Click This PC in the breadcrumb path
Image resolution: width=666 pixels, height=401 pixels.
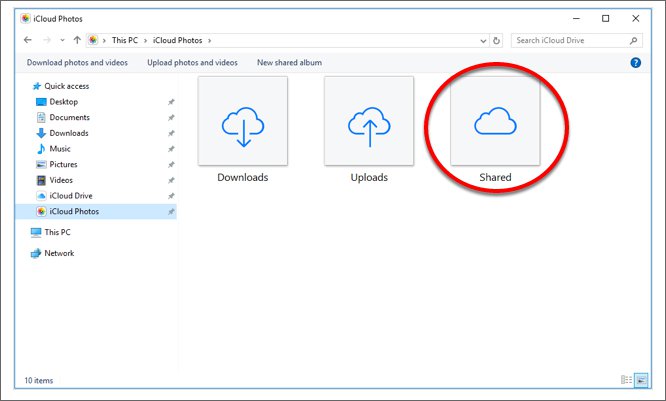(x=125, y=40)
